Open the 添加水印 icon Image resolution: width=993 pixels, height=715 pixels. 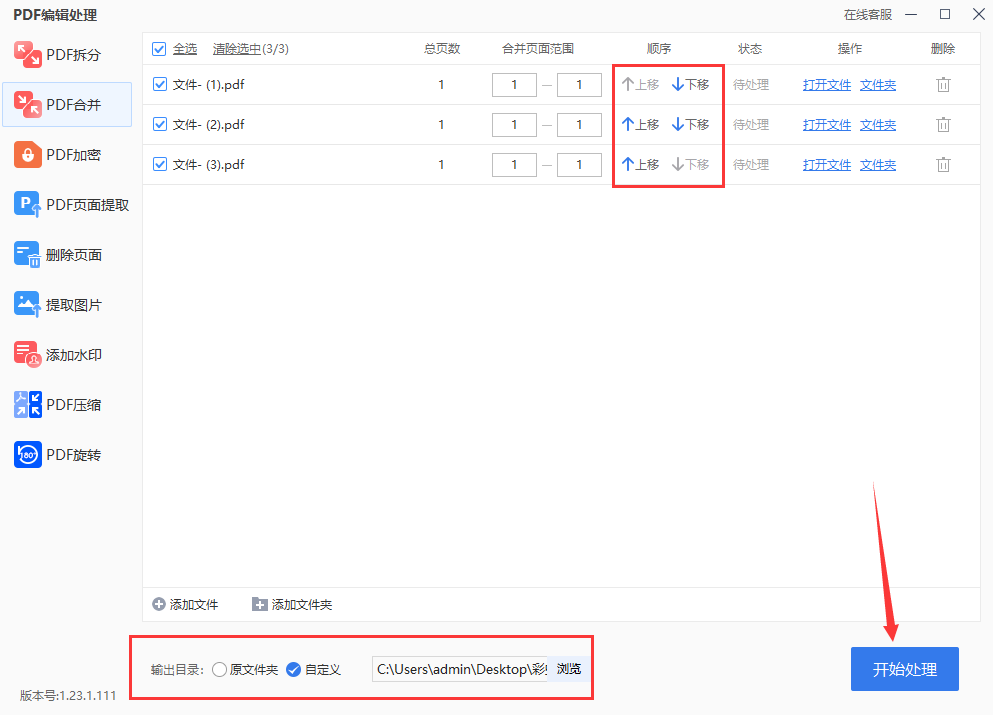pyautogui.click(x=28, y=355)
